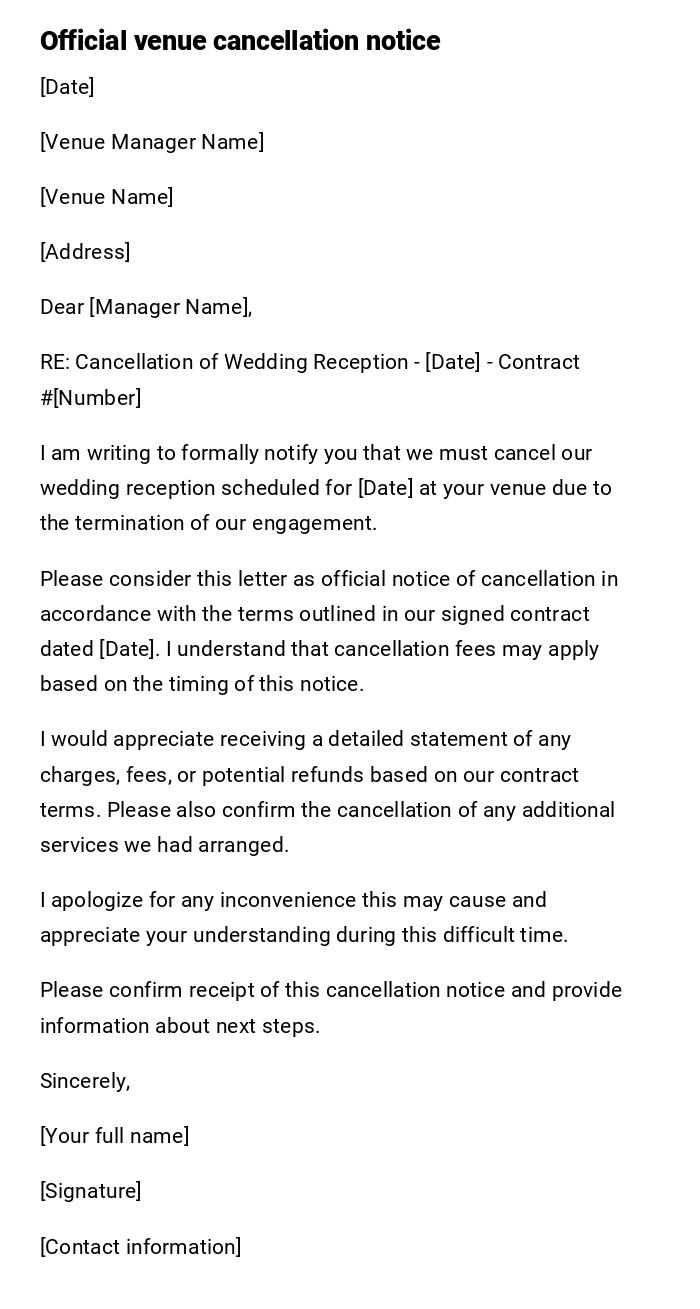Click the [Contact information] placeholder
The width and height of the screenshot is (700, 1309).
140,1247
